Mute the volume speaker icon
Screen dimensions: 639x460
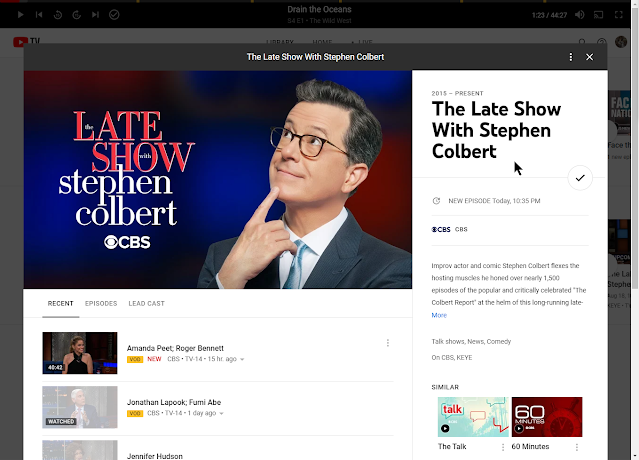click(580, 15)
